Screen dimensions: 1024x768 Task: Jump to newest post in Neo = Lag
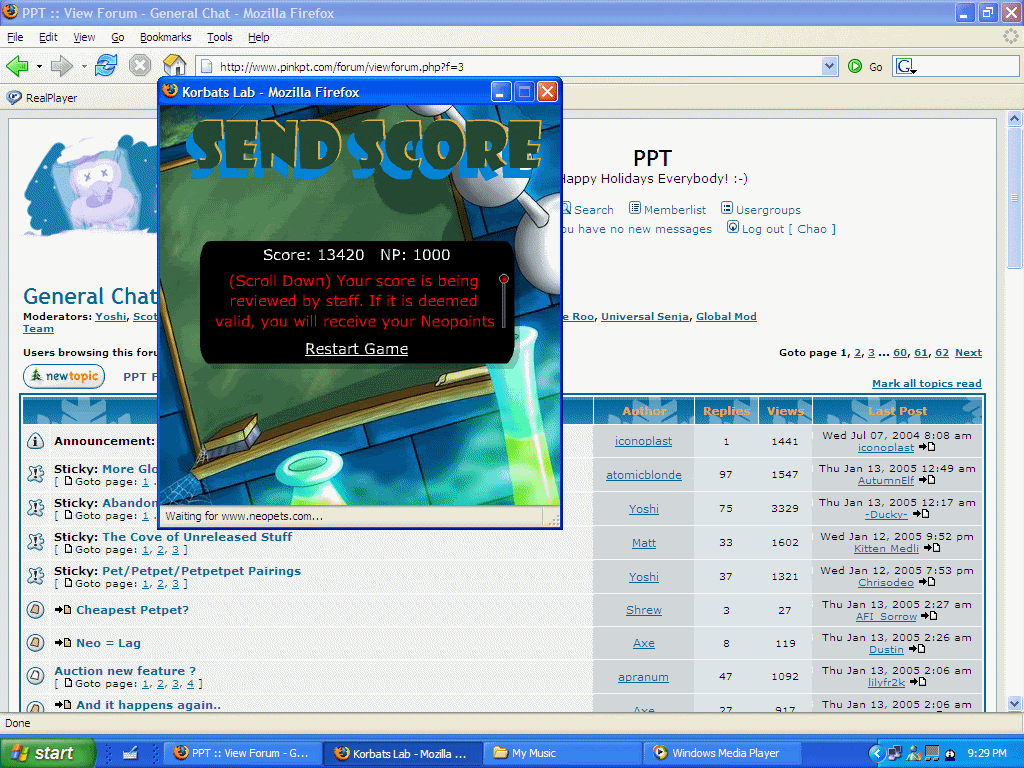click(63, 643)
